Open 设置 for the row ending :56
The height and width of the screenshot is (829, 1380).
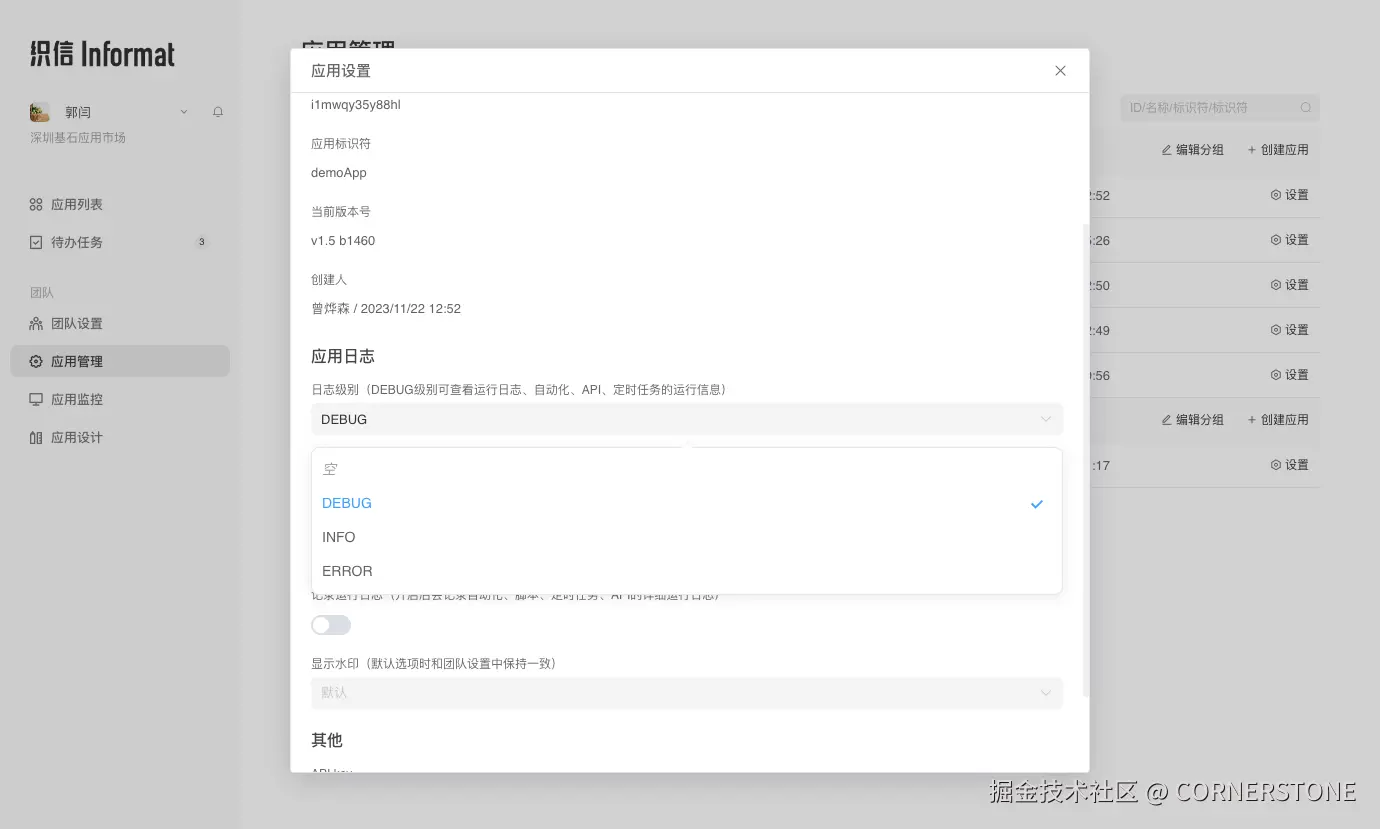coord(1289,375)
